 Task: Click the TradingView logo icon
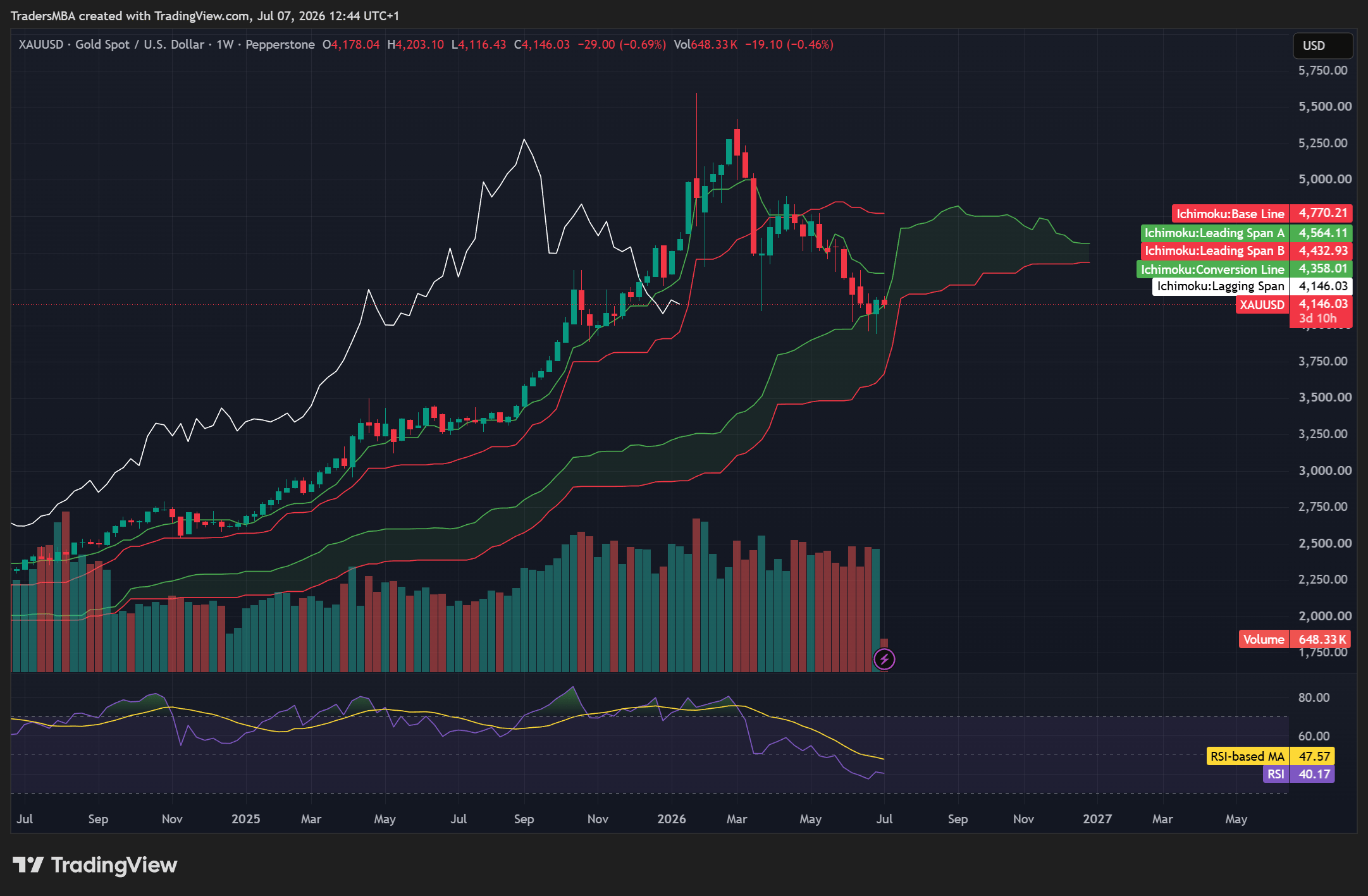click(28, 864)
